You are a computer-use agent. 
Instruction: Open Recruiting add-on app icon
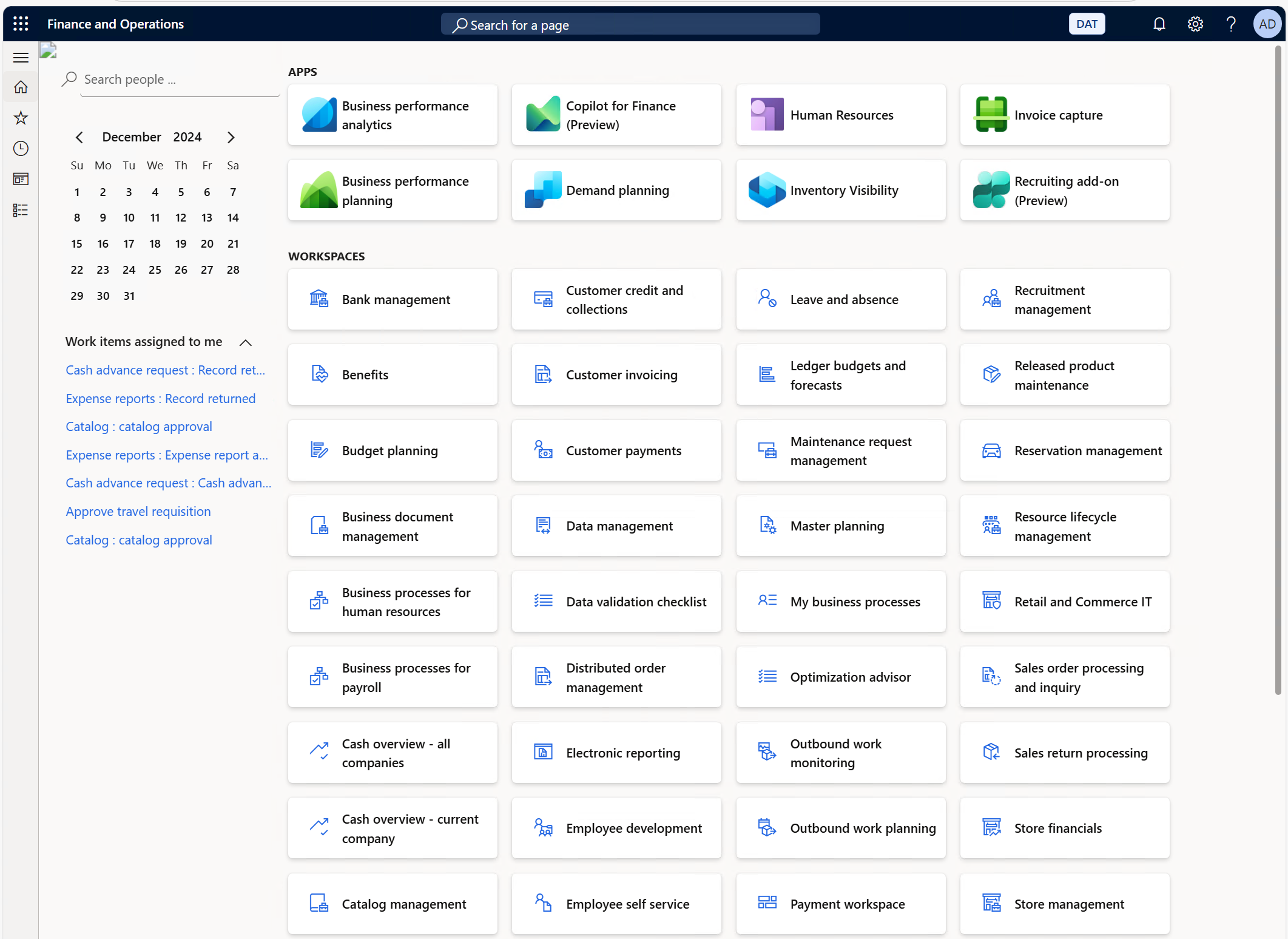(991, 190)
